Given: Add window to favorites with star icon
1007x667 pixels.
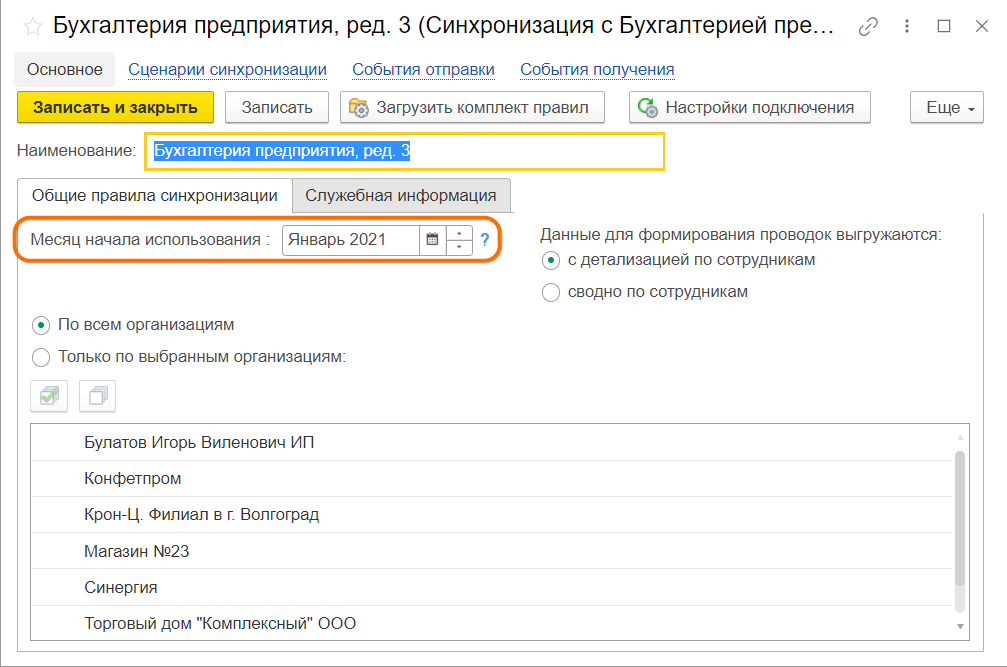Looking at the screenshot, I should tap(33, 26).
